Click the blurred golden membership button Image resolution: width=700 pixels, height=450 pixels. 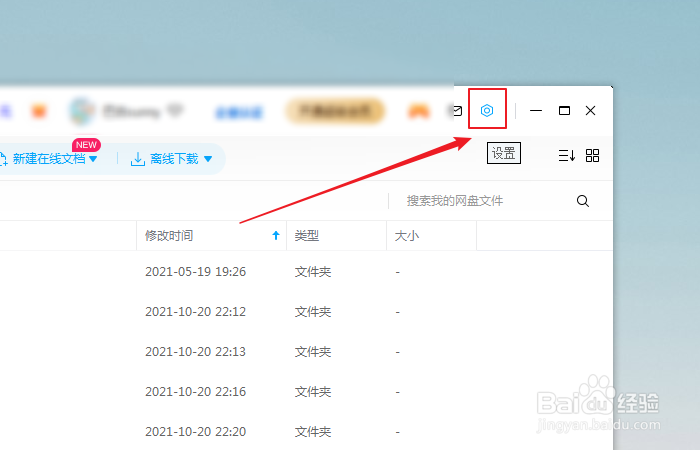(335, 111)
